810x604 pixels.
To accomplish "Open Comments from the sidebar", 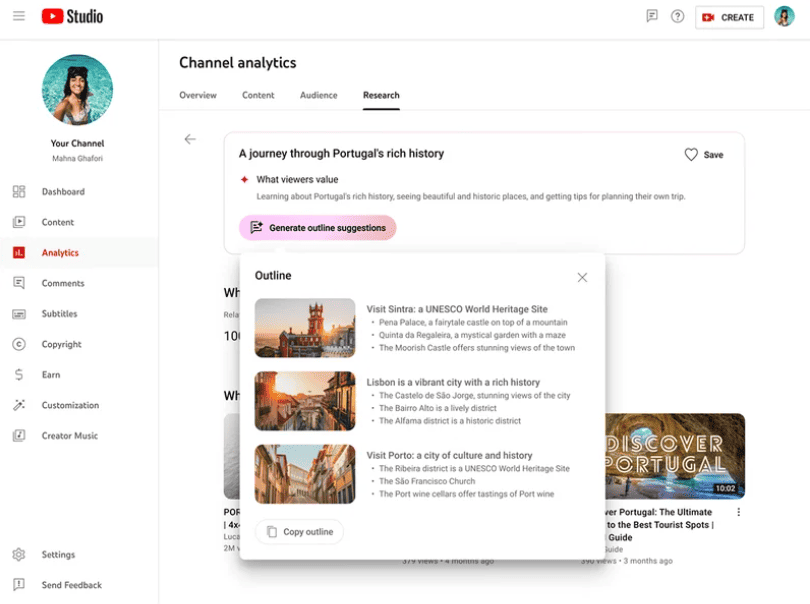I will click(x=63, y=283).
